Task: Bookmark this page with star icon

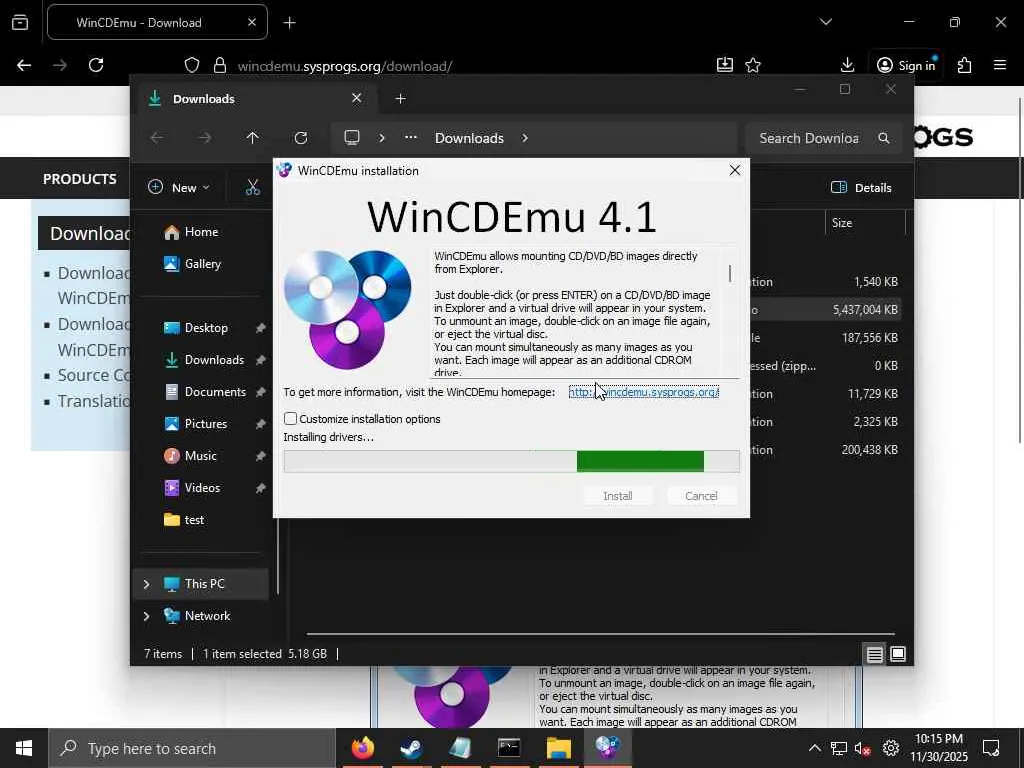Action: click(753, 65)
